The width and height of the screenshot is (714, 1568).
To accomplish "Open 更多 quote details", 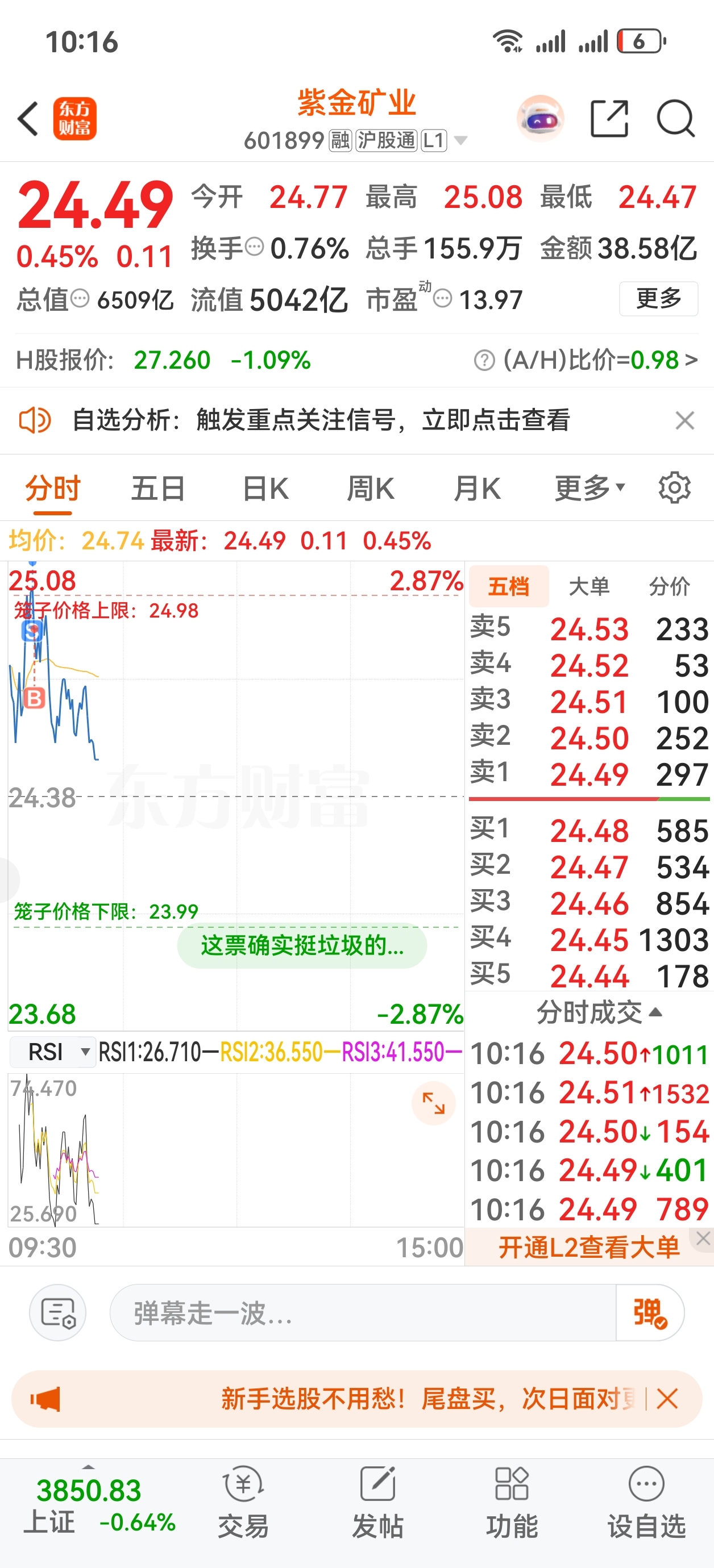I will click(x=658, y=298).
